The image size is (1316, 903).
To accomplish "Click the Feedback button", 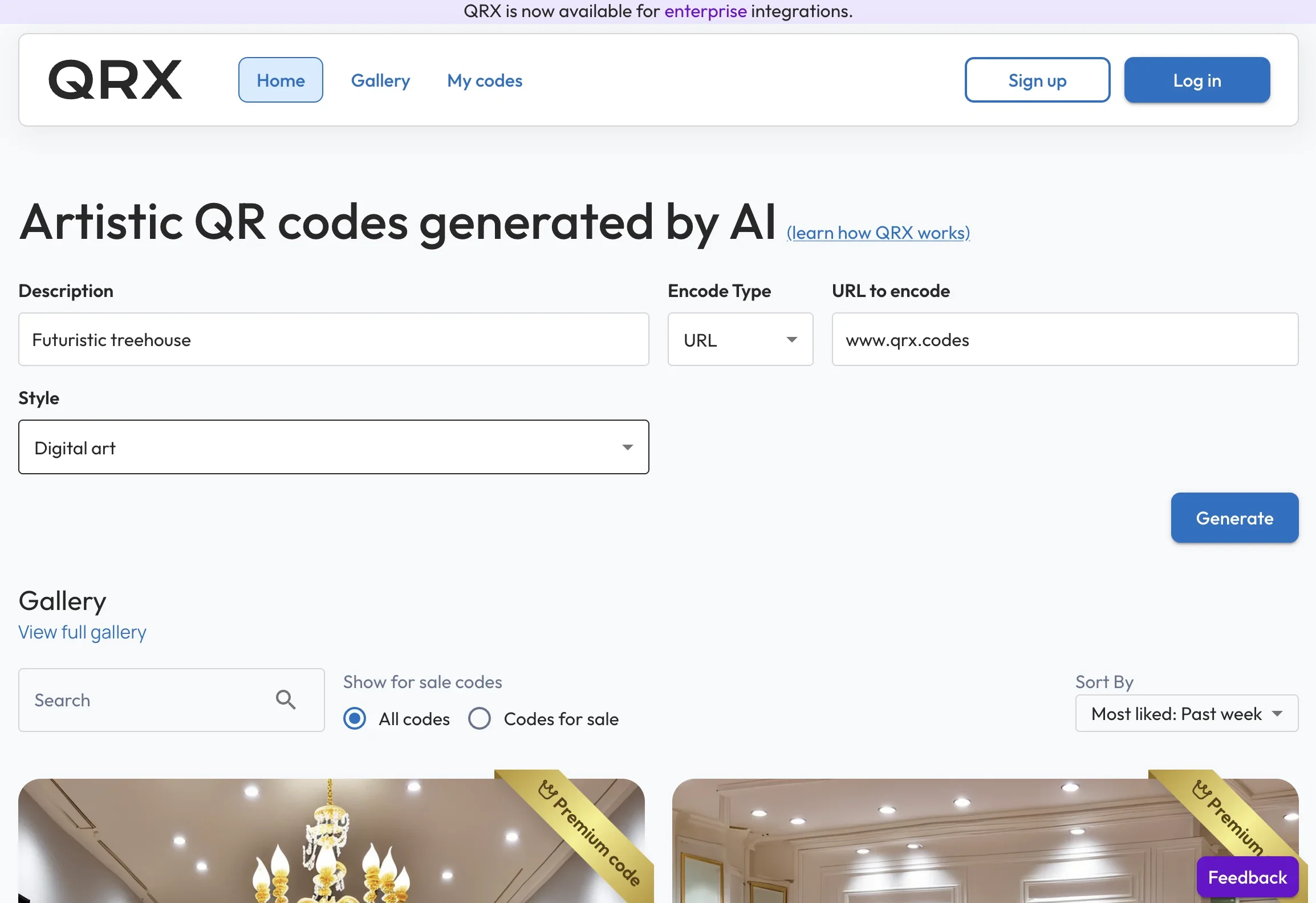I will point(1247,877).
